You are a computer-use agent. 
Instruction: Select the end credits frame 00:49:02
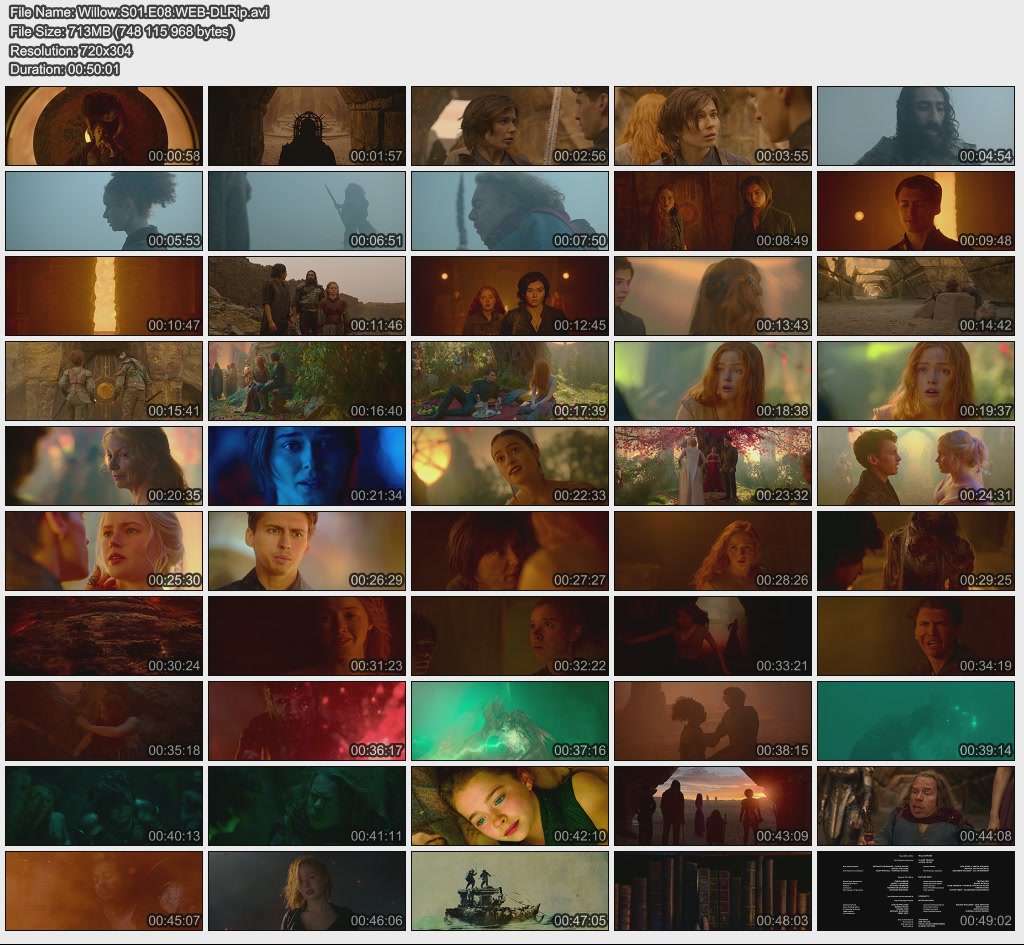pyautogui.click(x=916, y=891)
